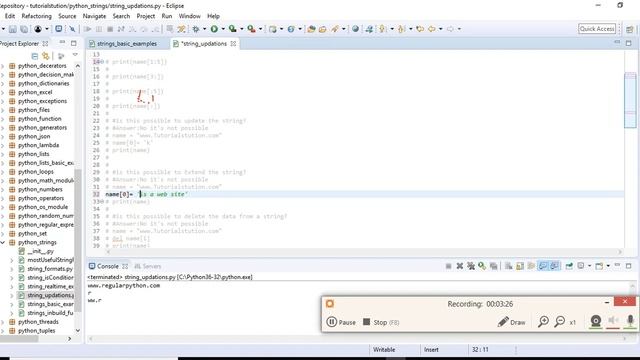The image size is (640, 360).
Task: Select string_updations file in tree
Action: coord(50,295)
